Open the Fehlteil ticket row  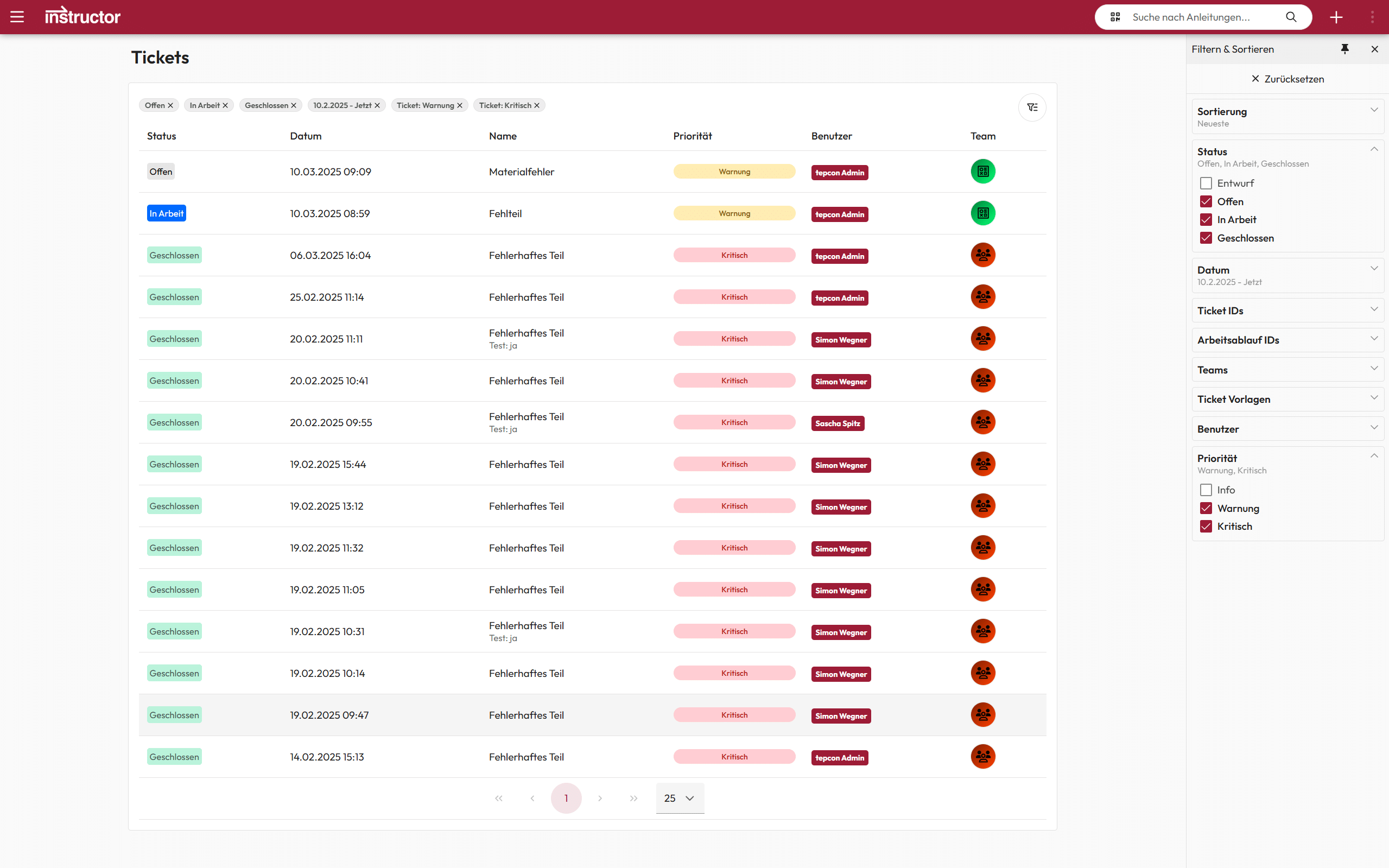pos(505,213)
